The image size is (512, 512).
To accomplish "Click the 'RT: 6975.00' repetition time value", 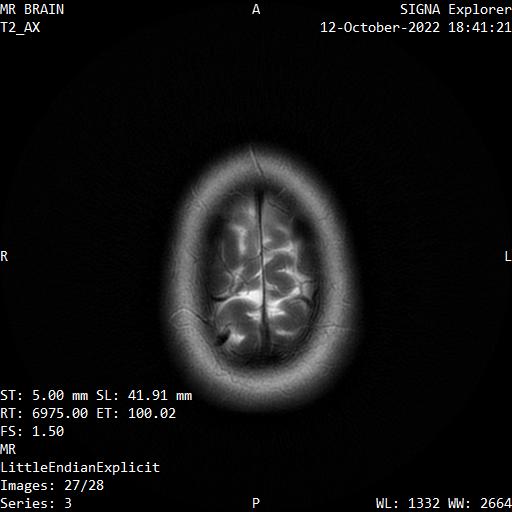I will coord(44,413).
